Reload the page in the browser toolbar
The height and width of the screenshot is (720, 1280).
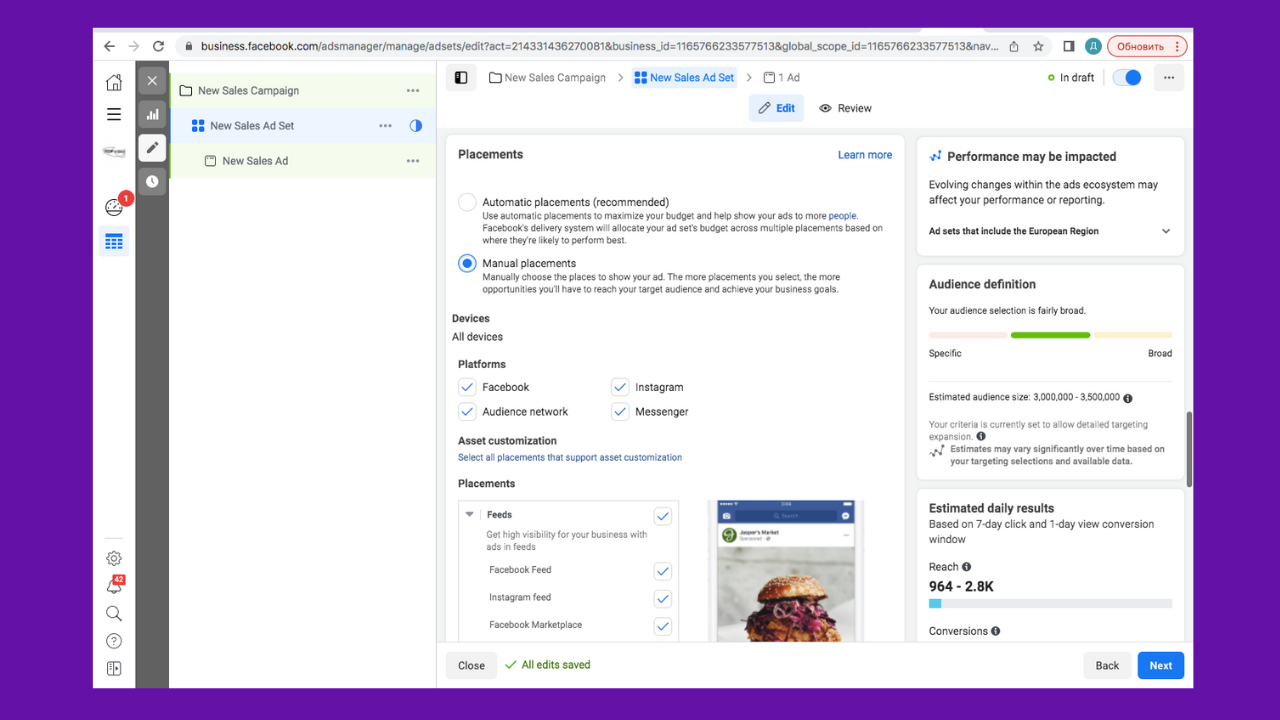pyautogui.click(x=158, y=46)
